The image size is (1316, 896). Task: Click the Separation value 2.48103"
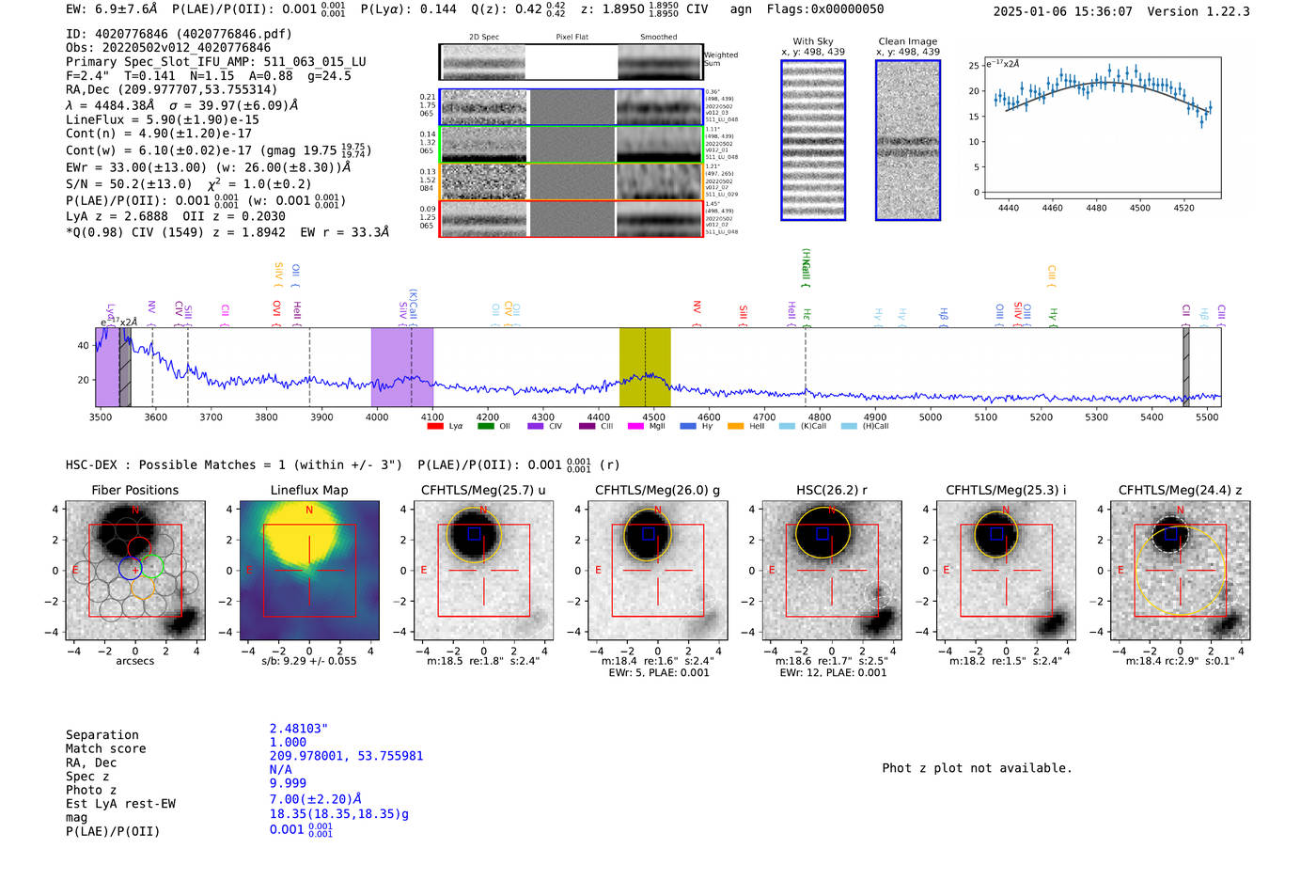tap(299, 729)
